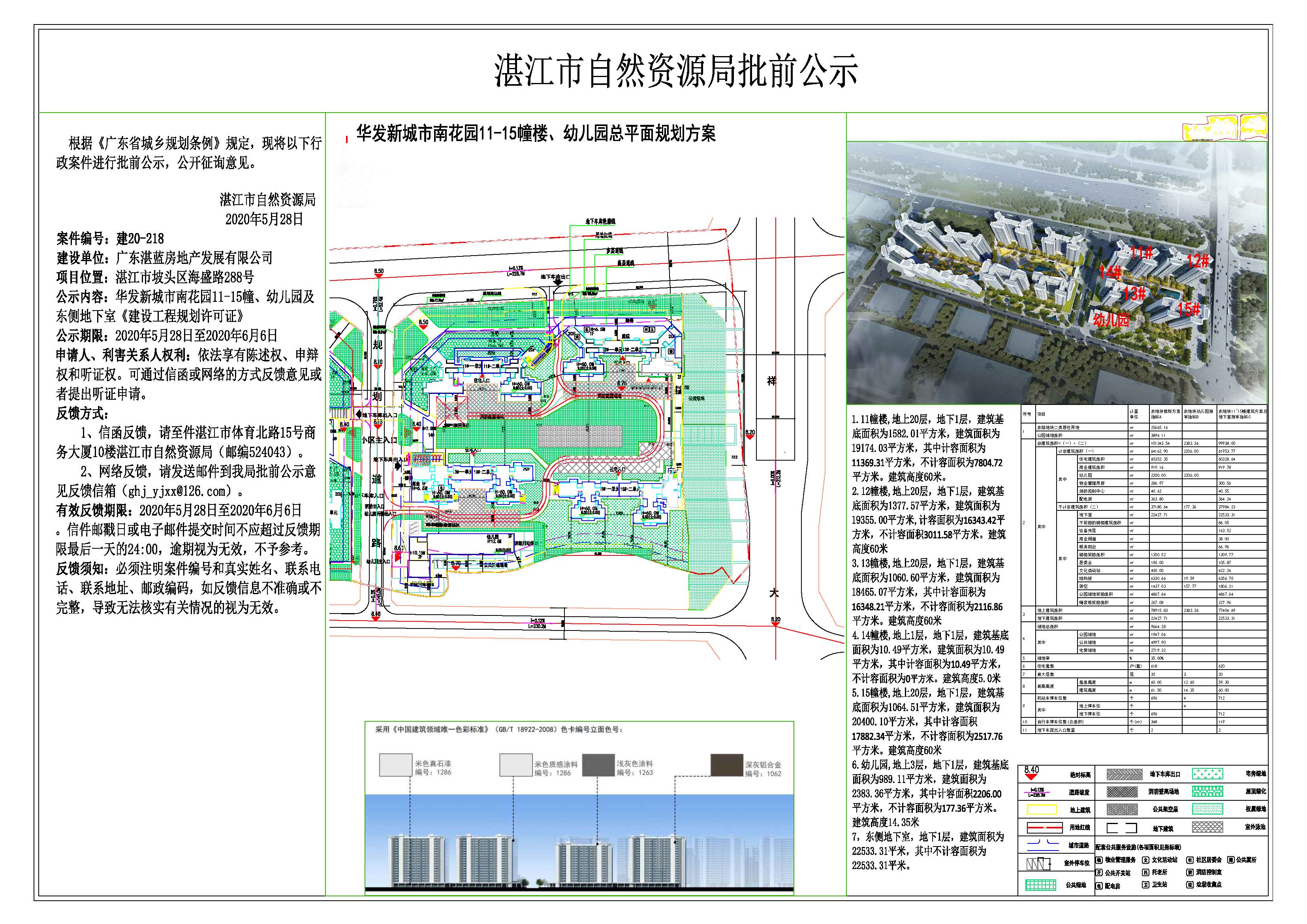This screenshot has width=1307, height=924.
Task: Click the 配电房 boxed 电 icon
Action: point(1099,886)
